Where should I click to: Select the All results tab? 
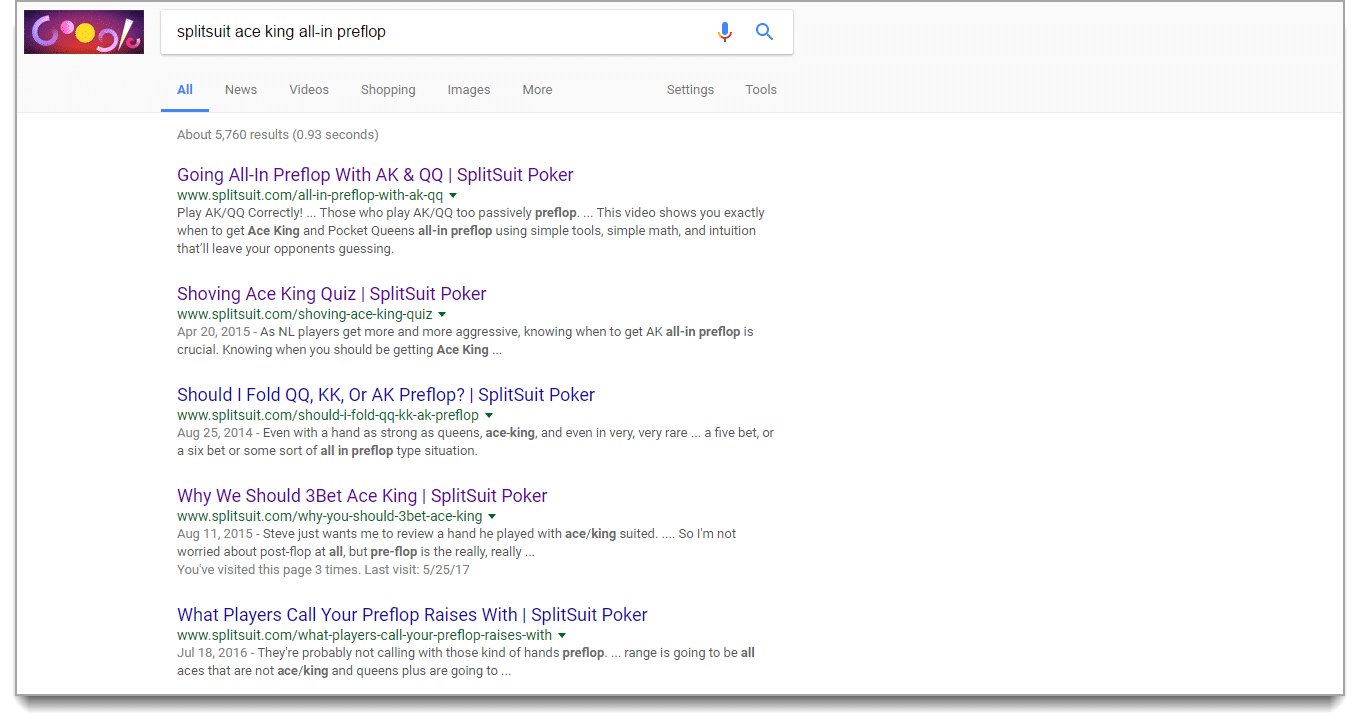point(185,90)
